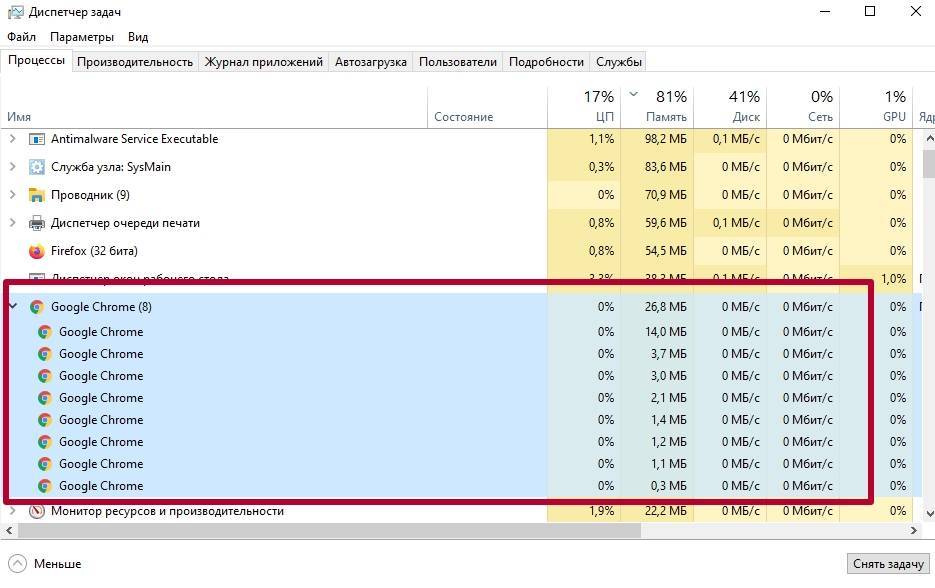The width and height of the screenshot is (935, 588).
Task: Click the Google Chrome (8) group icon
Action: 37,307
